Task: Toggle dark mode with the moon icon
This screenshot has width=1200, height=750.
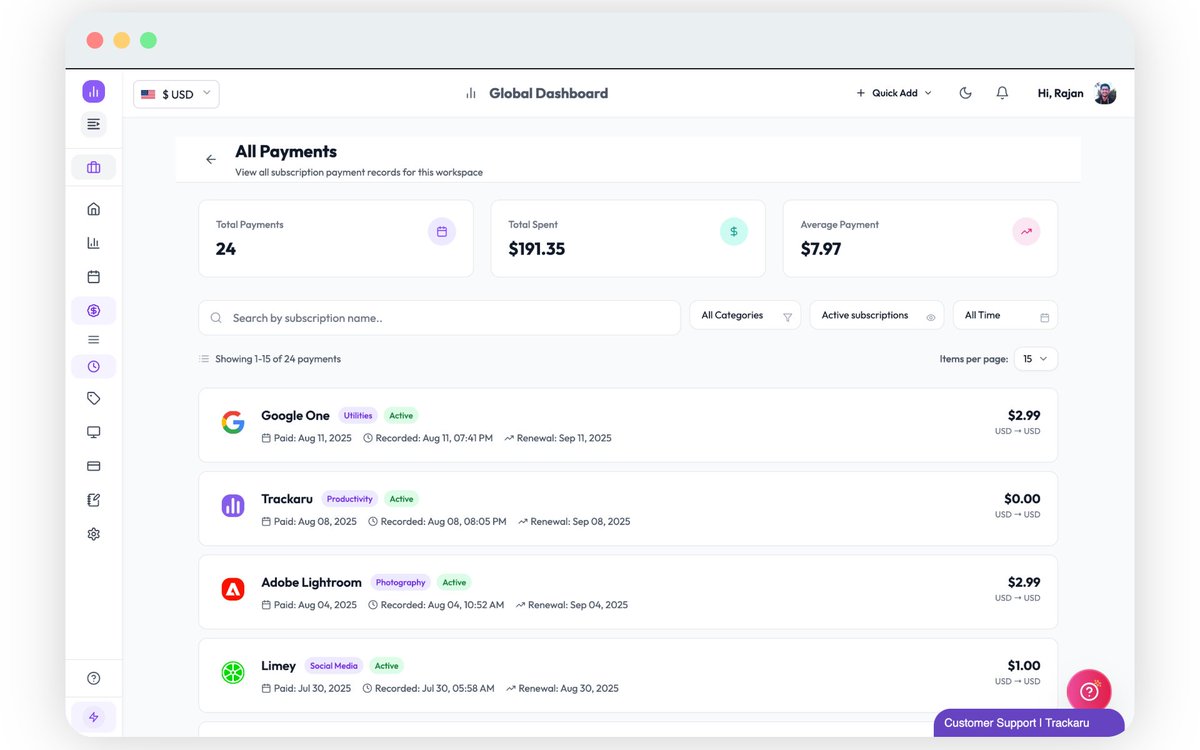Action: tap(965, 93)
